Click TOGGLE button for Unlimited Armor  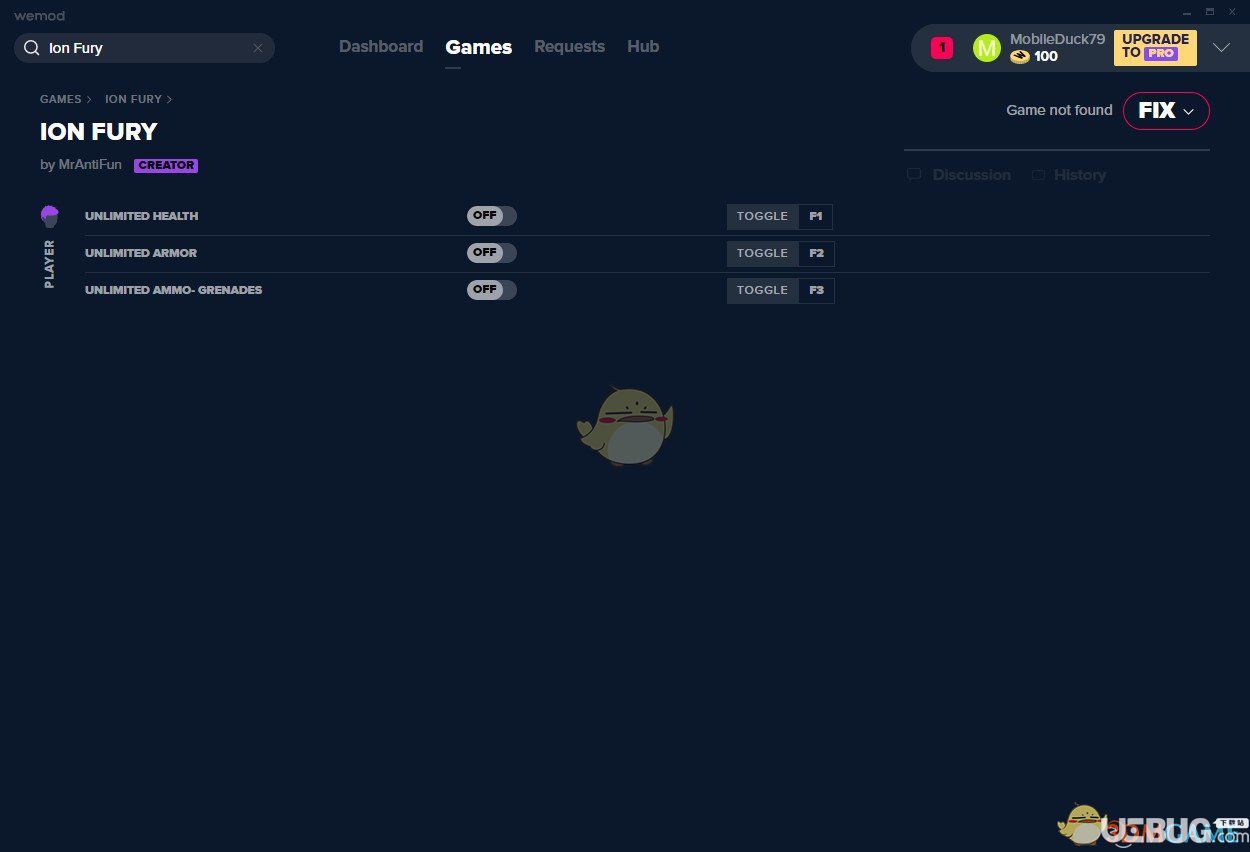tap(763, 254)
